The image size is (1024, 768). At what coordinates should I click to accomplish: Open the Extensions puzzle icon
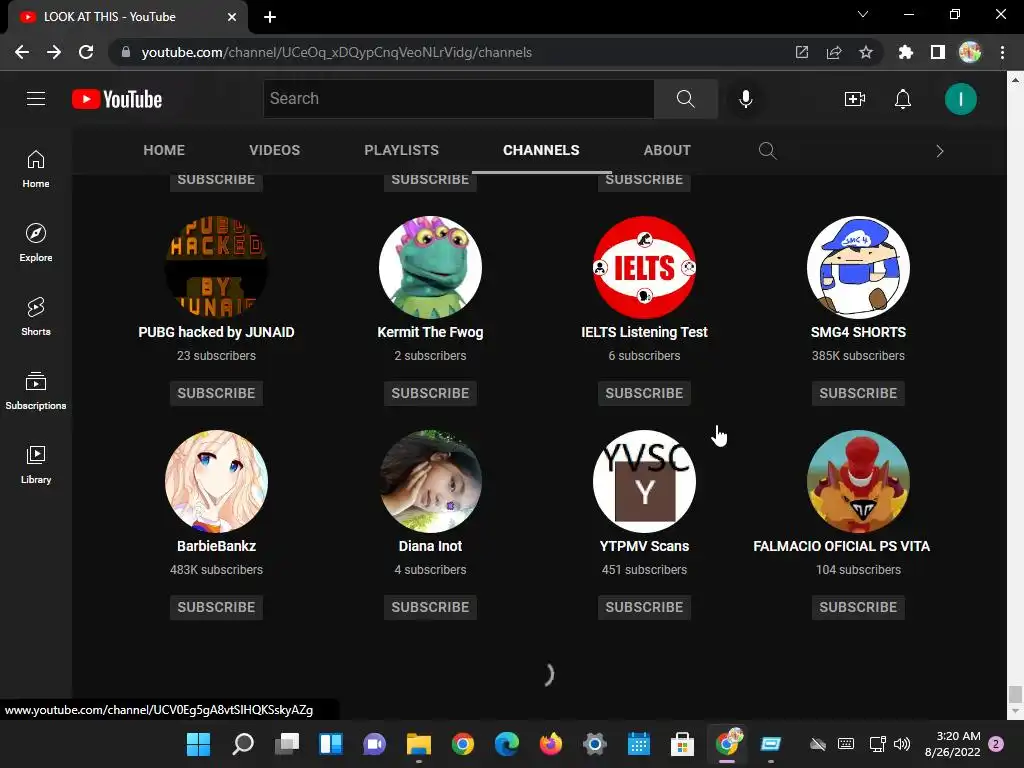tap(906, 52)
